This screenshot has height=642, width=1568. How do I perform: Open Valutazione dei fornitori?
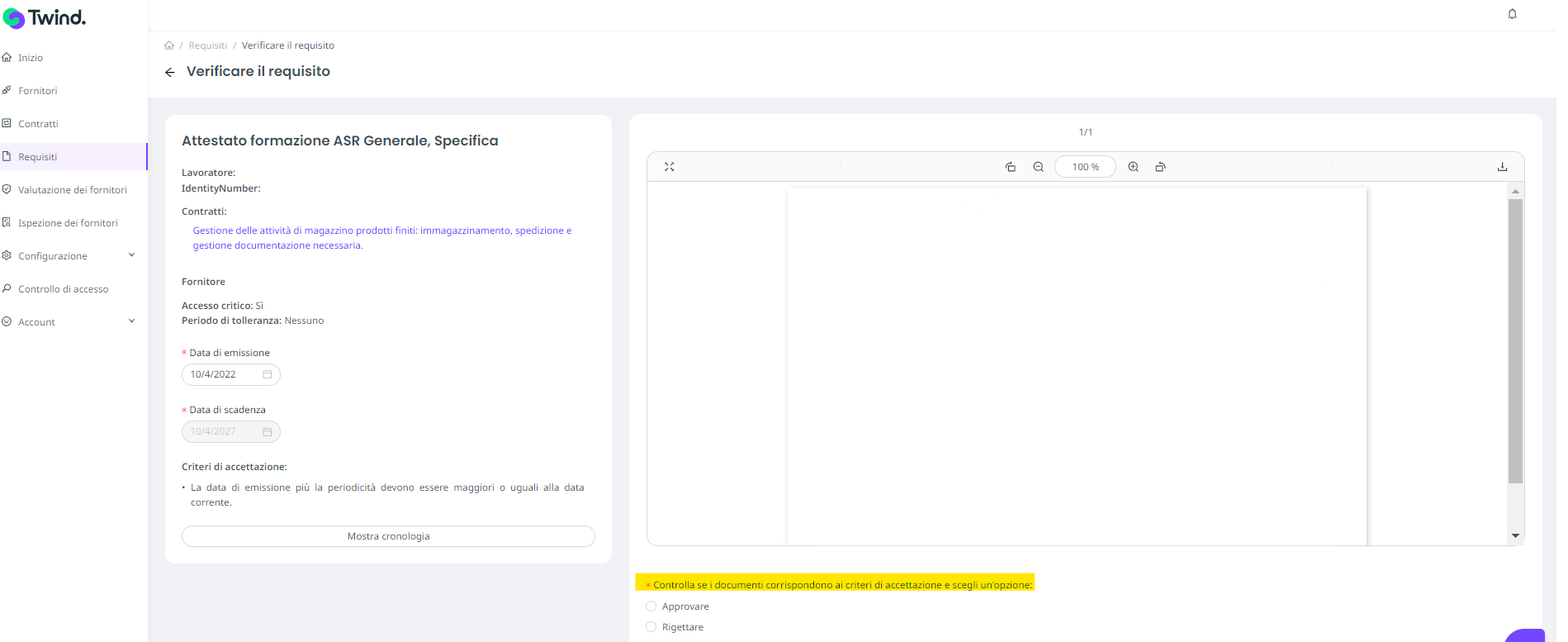(73, 190)
